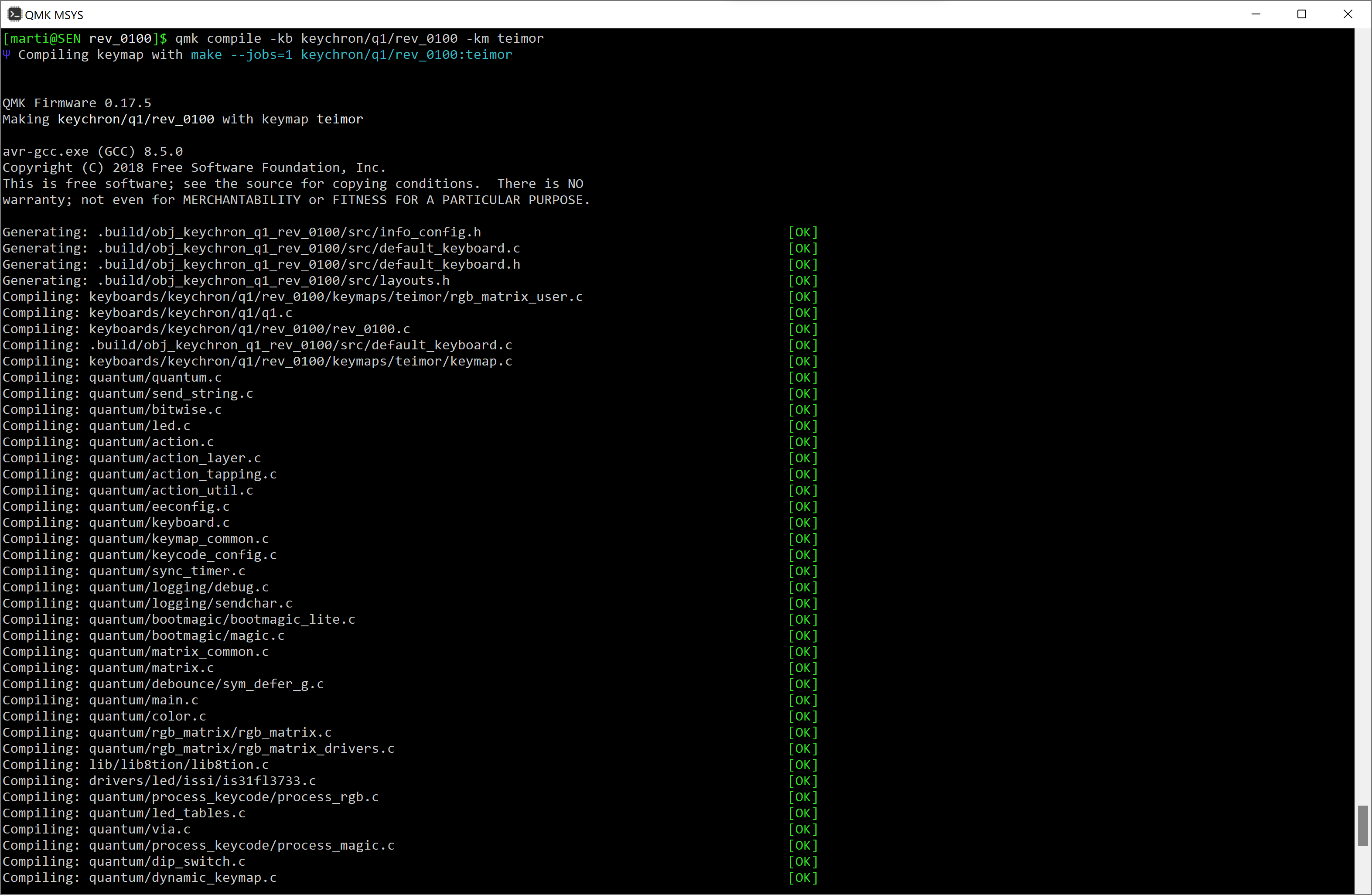
Task: Click the quantum/color.c line
Action: point(104,717)
